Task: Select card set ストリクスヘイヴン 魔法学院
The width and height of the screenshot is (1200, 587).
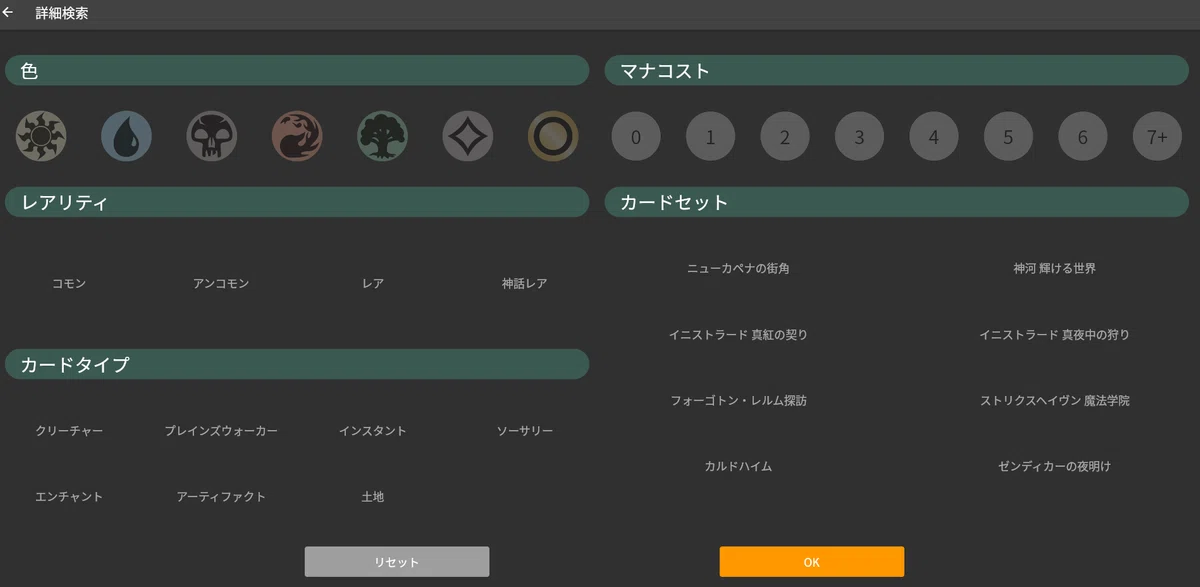Action: coord(1054,401)
